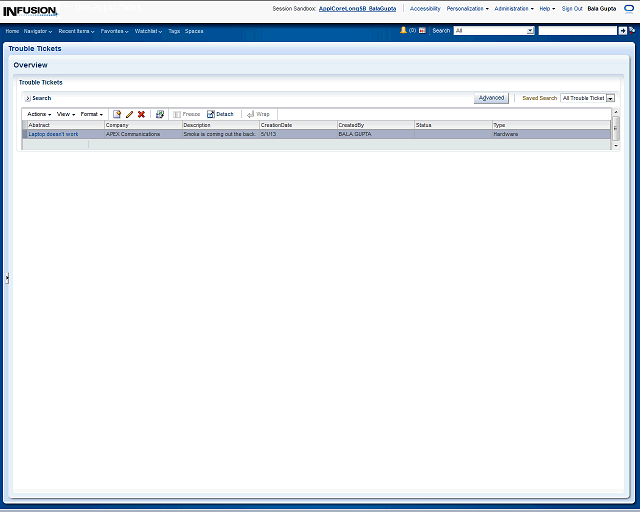
Task: Sort by the Abstract column header
Action: [65, 125]
